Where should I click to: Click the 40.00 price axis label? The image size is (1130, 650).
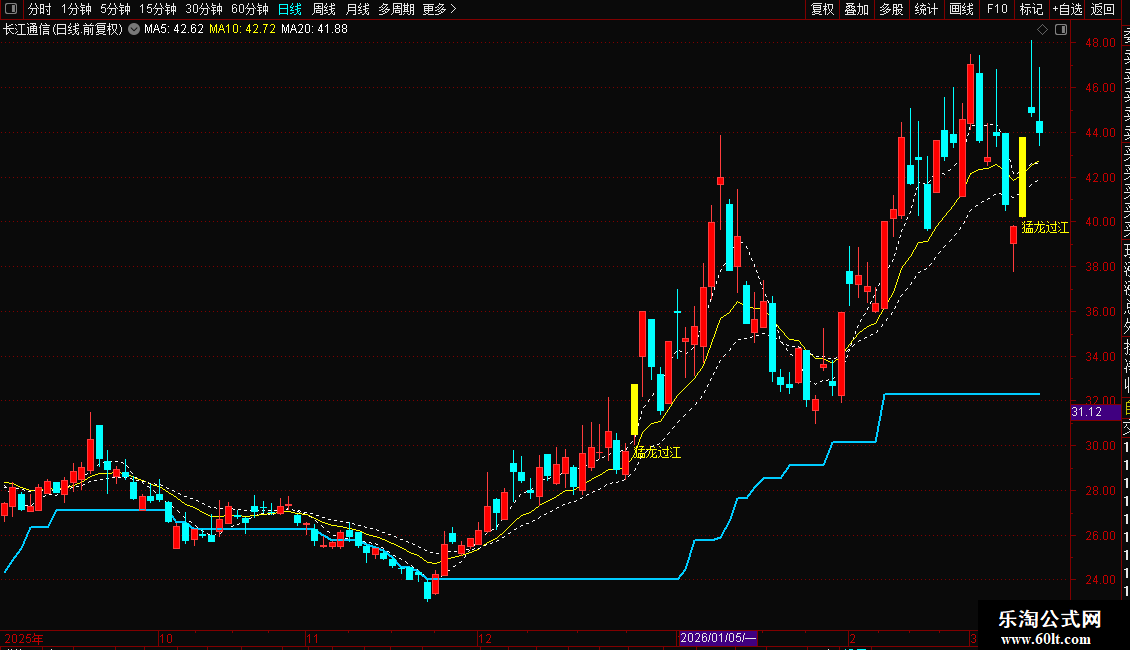click(1100, 222)
